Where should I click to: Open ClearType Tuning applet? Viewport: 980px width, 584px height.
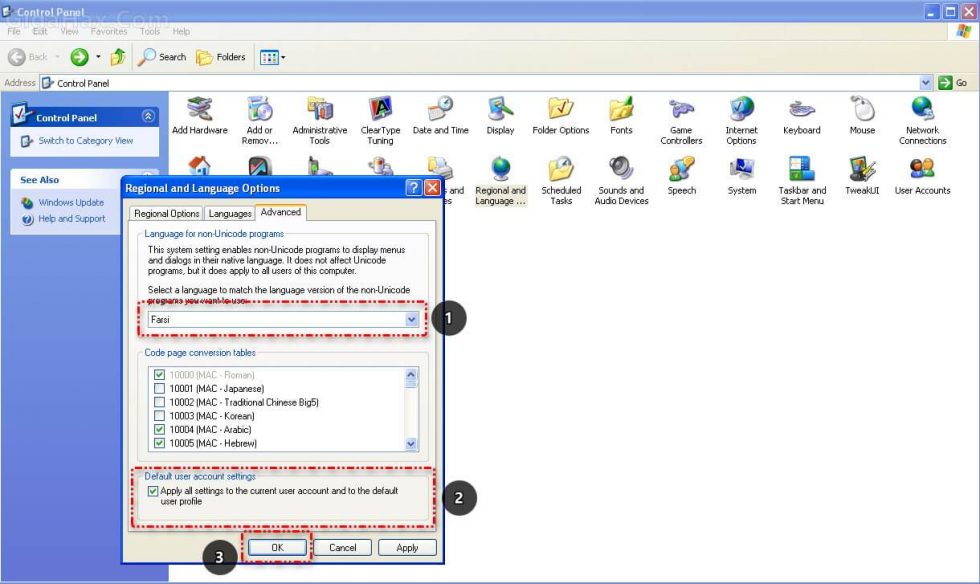tap(380, 110)
